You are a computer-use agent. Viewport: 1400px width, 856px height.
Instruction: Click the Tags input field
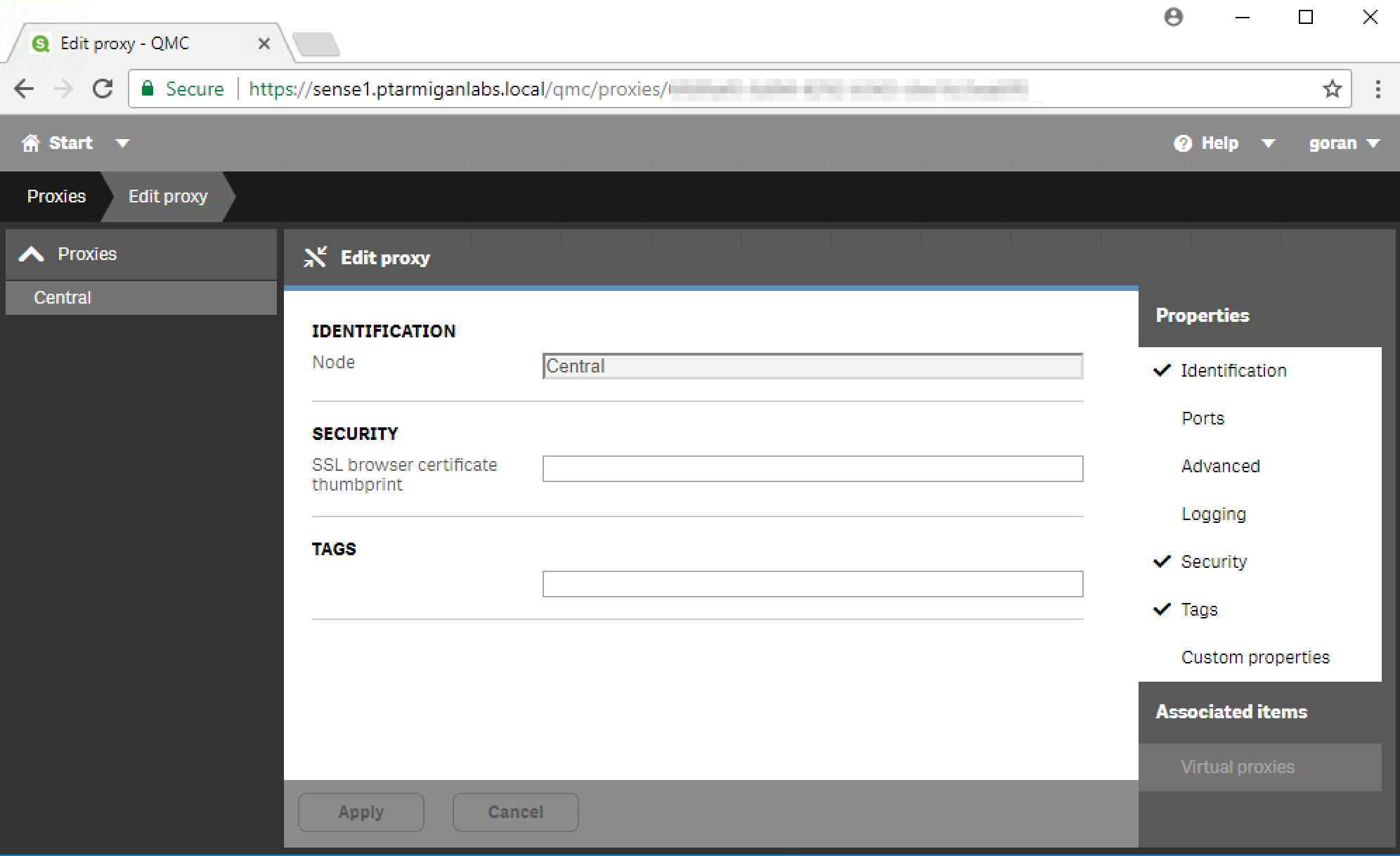(x=812, y=584)
